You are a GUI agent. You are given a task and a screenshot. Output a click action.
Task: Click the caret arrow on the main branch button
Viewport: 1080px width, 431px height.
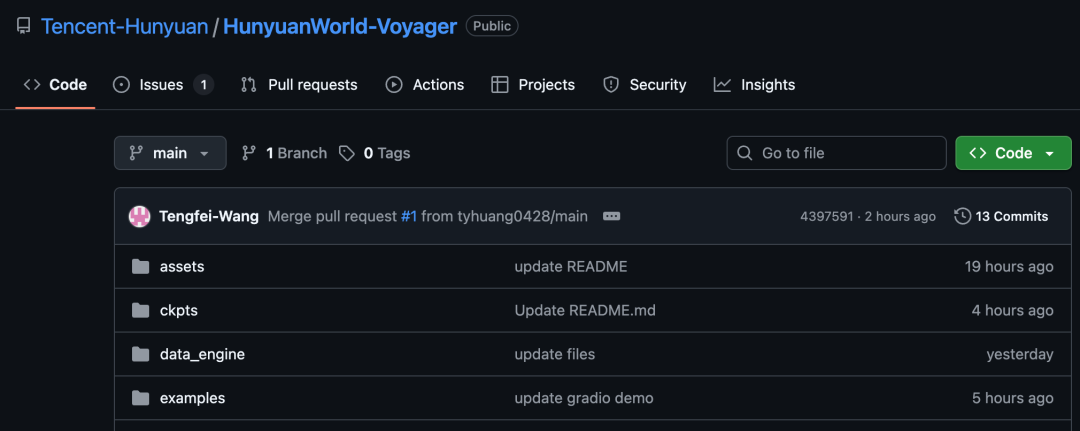point(204,154)
